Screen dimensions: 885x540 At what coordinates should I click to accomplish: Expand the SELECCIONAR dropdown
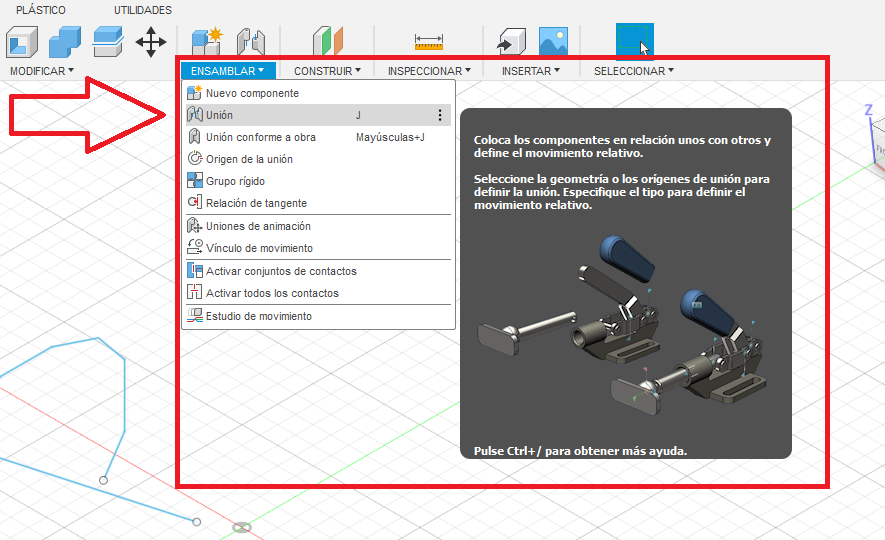(x=634, y=71)
